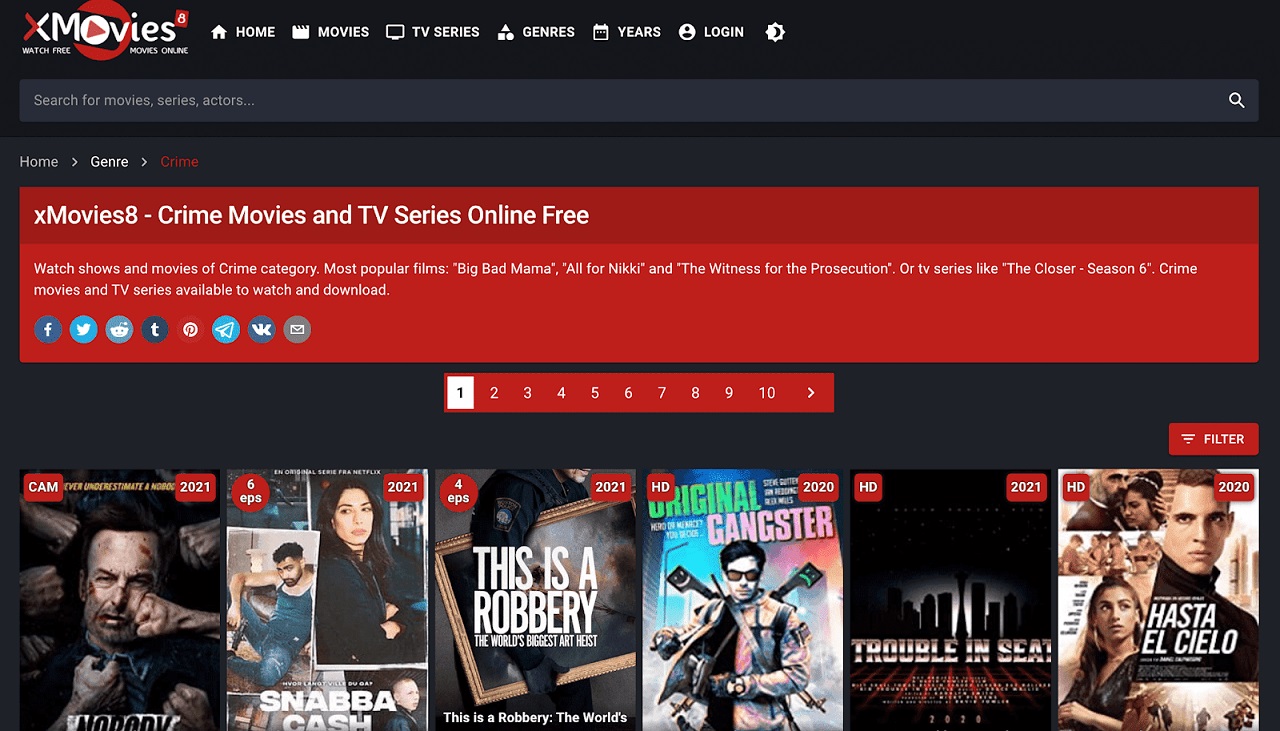Click the Crime breadcrumb
Screen dimensions: 1280x731
pos(179,162)
